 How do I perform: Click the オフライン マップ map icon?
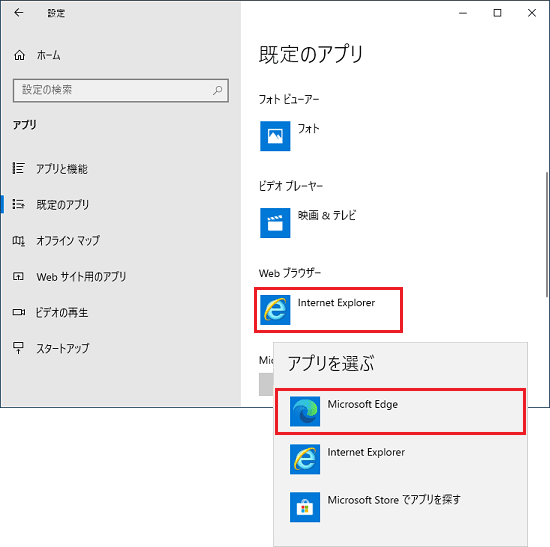(x=19, y=241)
